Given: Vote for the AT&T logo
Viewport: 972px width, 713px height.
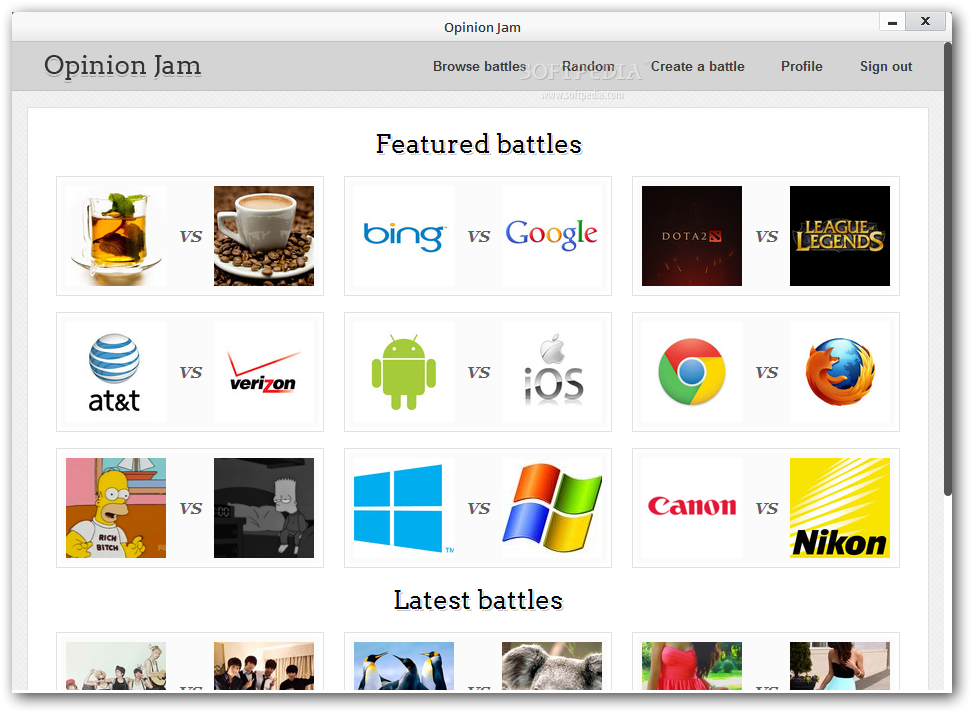Looking at the screenshot, I should 116,372.
